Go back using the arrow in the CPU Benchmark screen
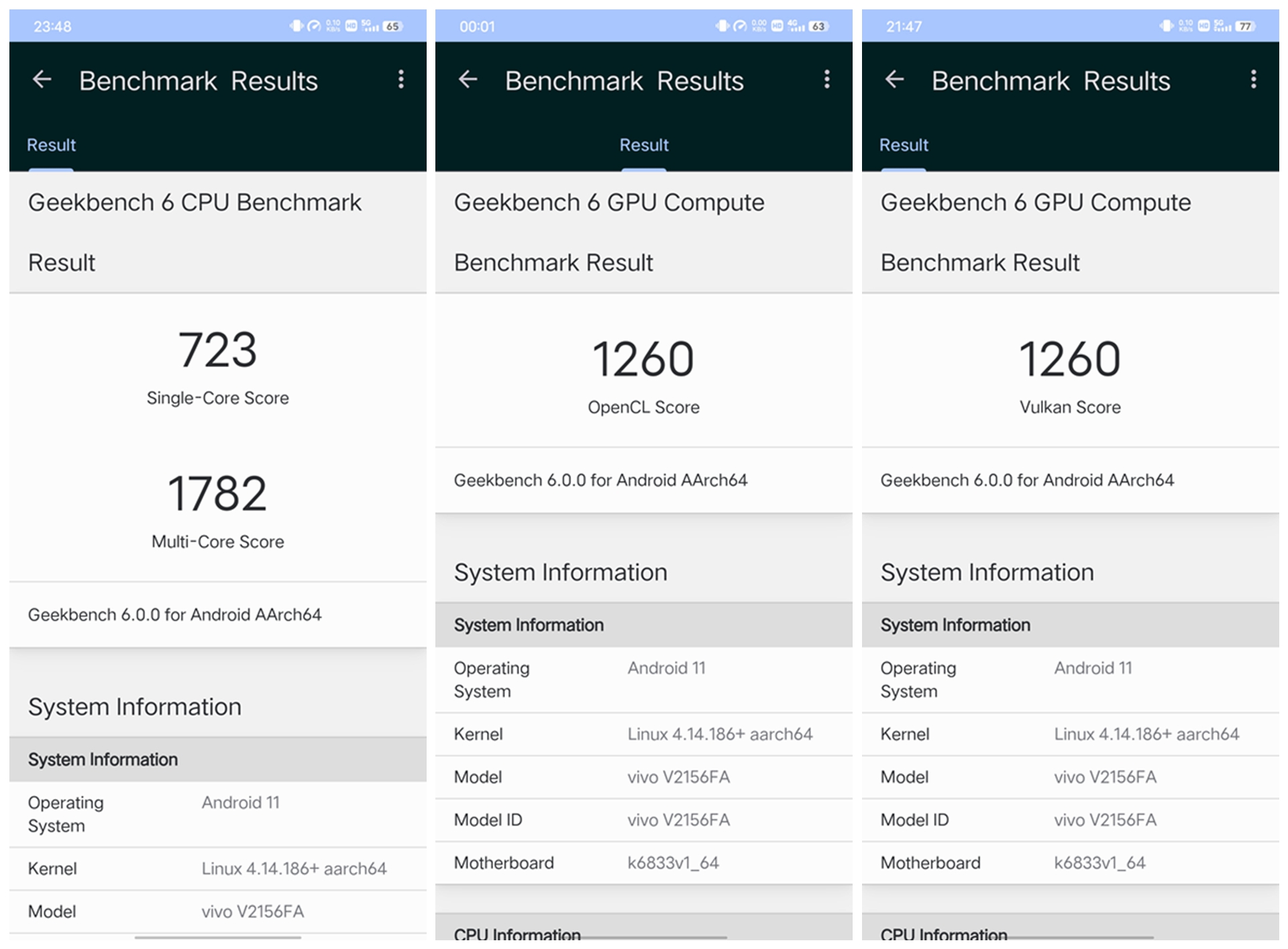The width and height of the screenshot is (1288, 949). (42, 80)
